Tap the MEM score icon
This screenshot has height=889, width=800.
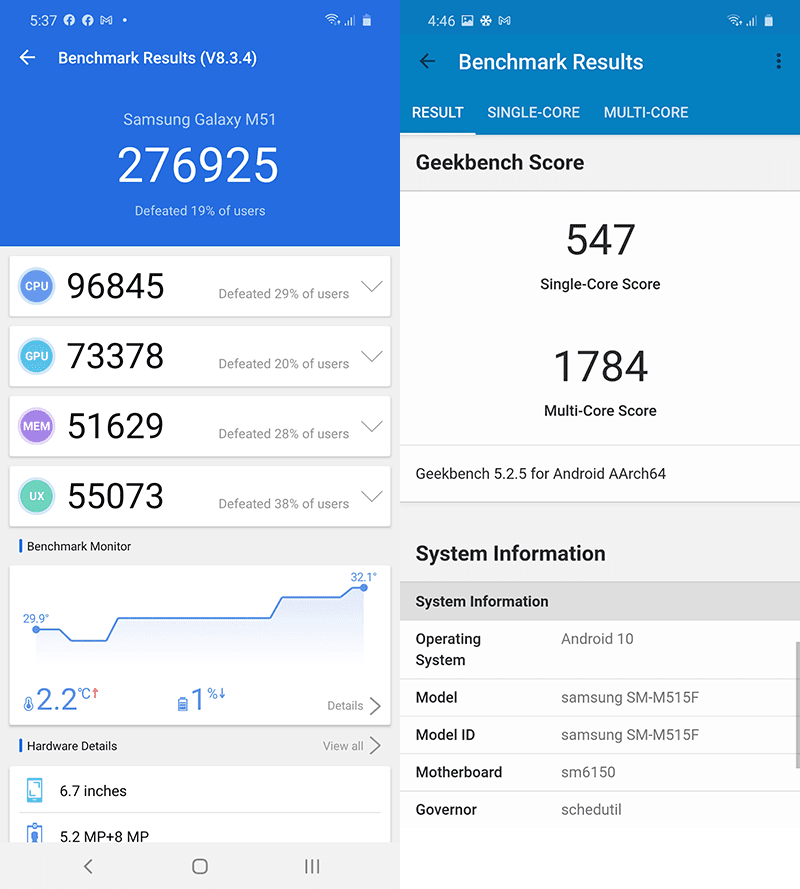37,426
